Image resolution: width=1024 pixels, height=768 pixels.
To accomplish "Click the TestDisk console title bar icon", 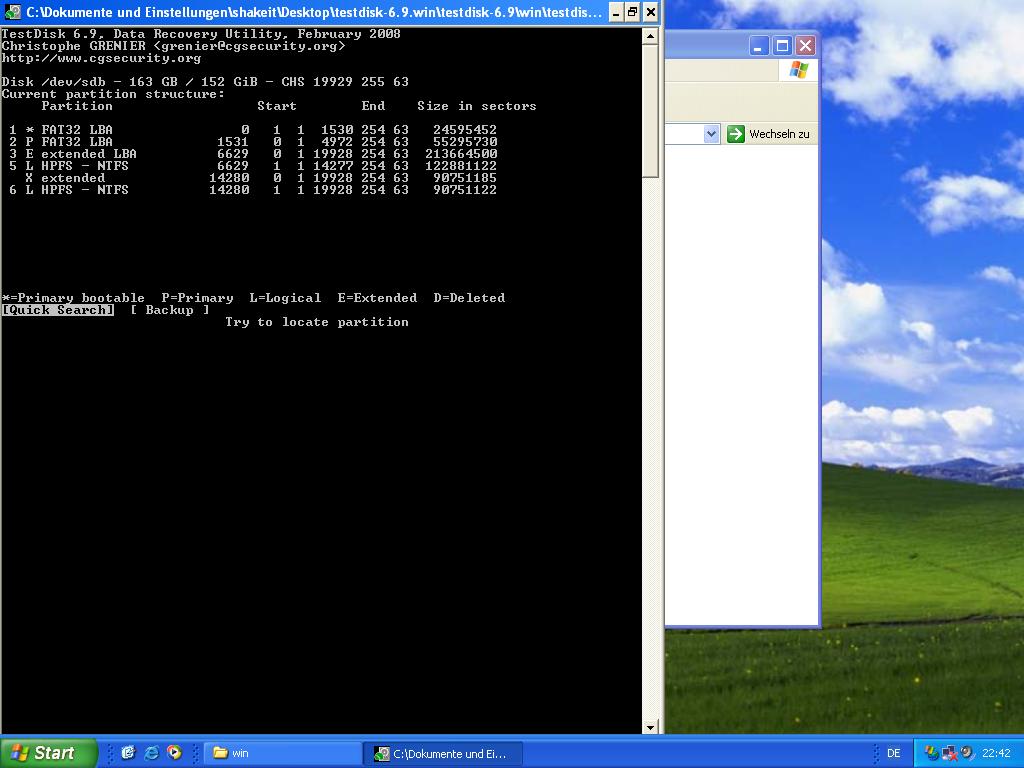I will tap(12, 12).
